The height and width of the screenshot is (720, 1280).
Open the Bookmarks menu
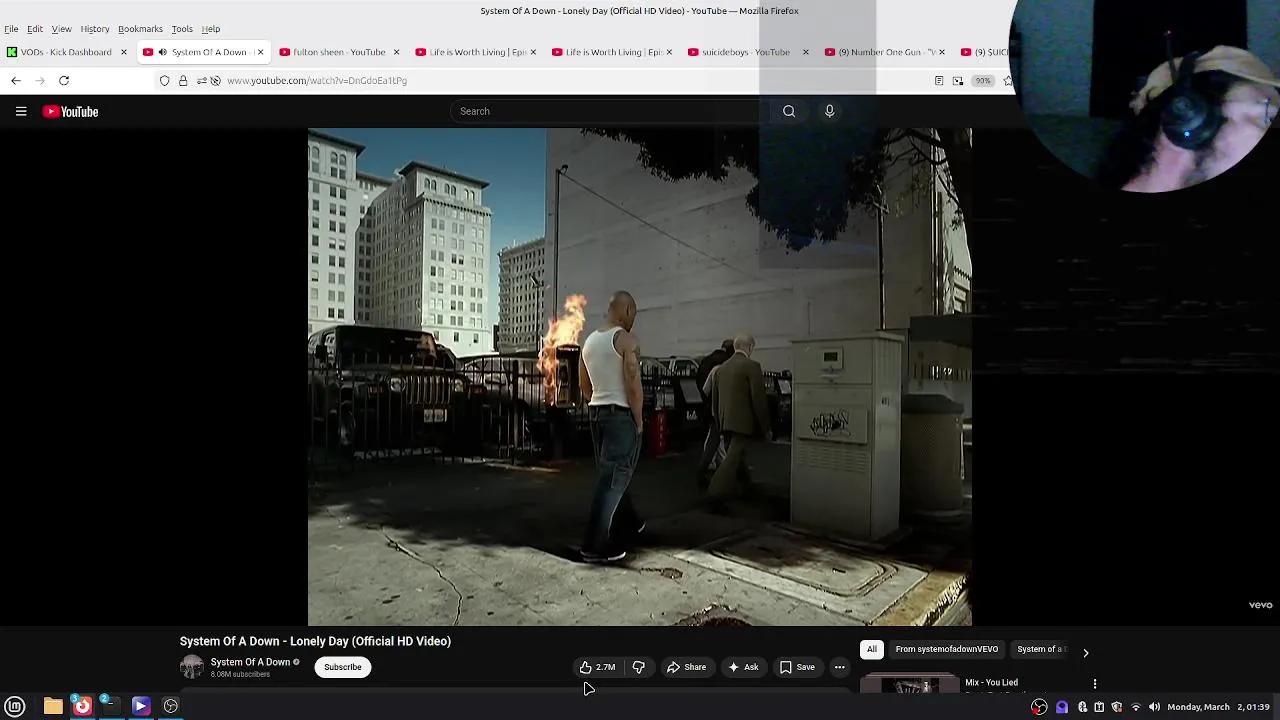(140, 29)
